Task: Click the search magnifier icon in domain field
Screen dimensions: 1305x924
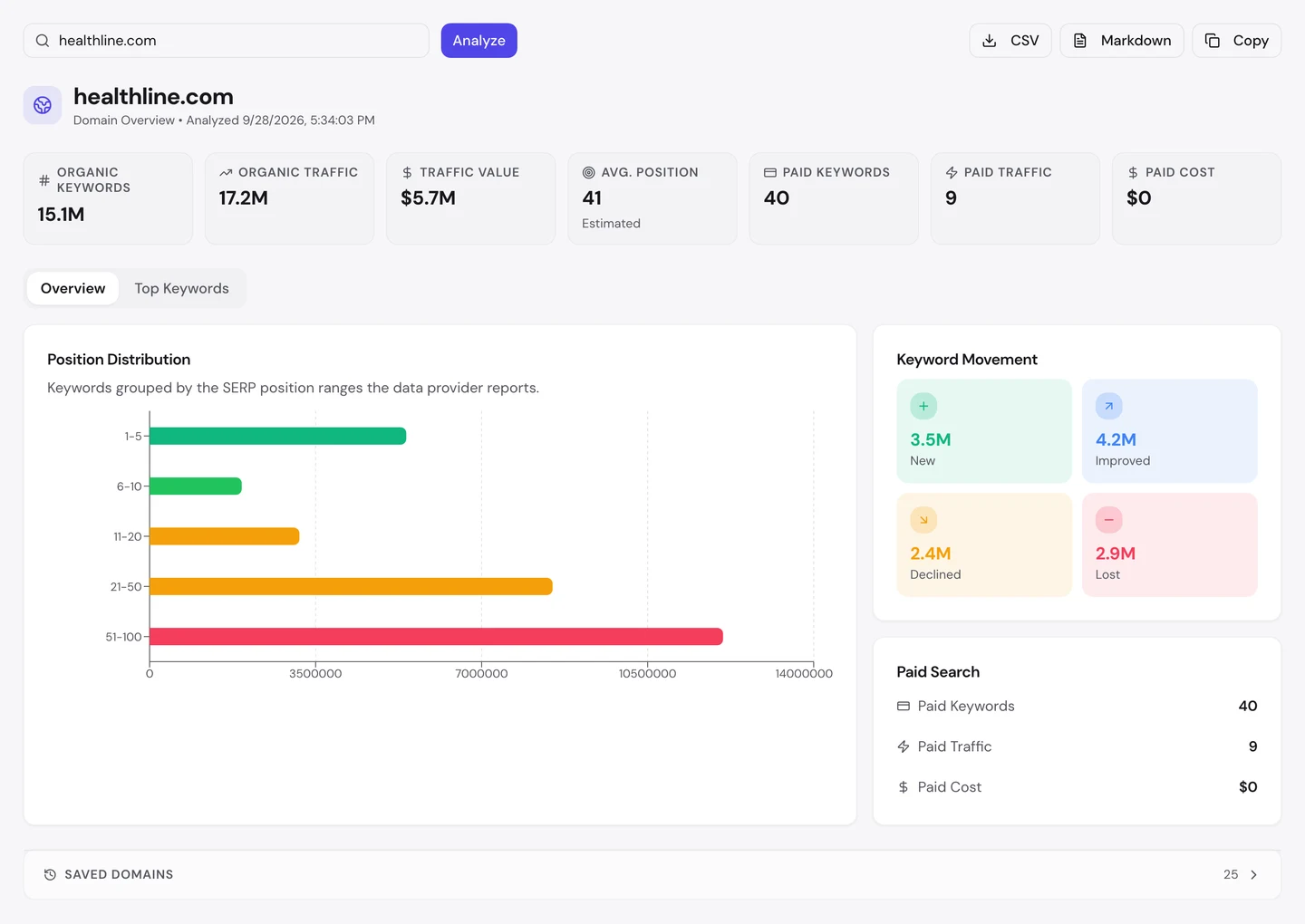Action: (43, 41)
